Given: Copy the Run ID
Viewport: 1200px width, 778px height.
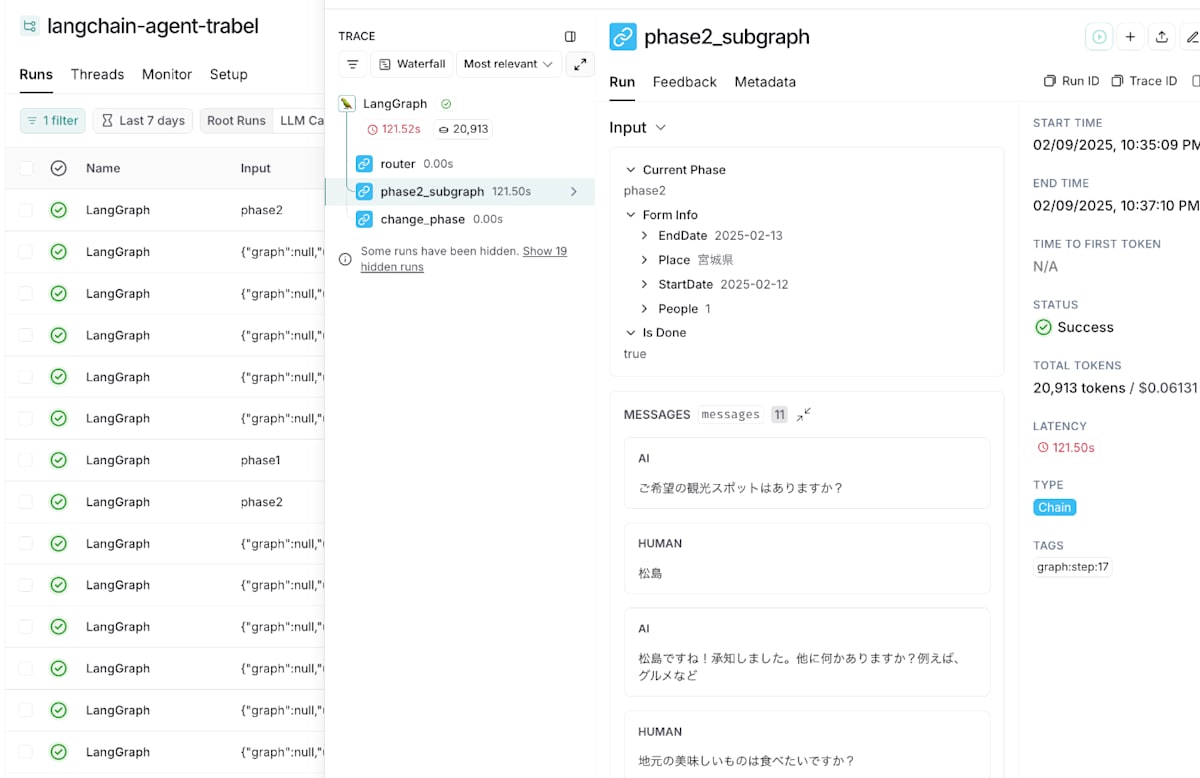Looking at the screenshot, I should click(1071, 81).
